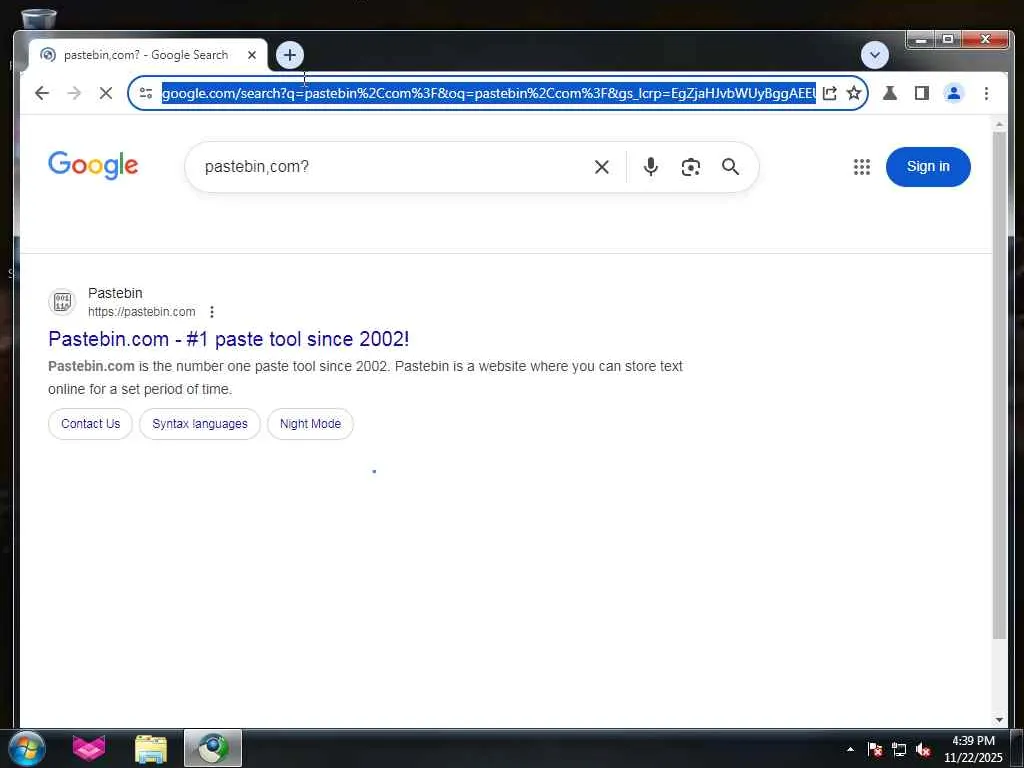
Task: Stop loading the page
Action: coord(106,93)
